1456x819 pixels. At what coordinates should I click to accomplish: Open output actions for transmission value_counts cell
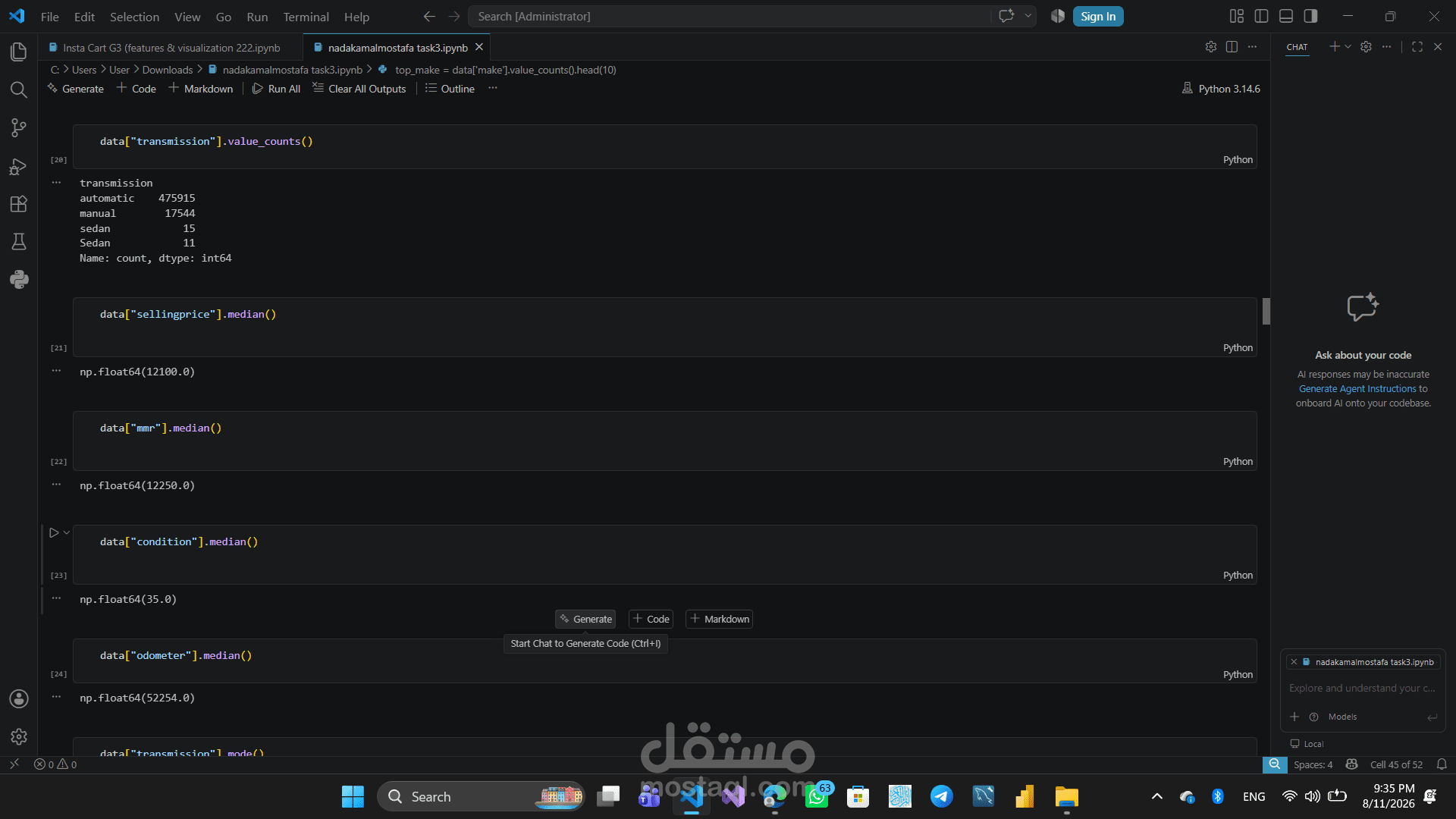[x=56, y=183]
